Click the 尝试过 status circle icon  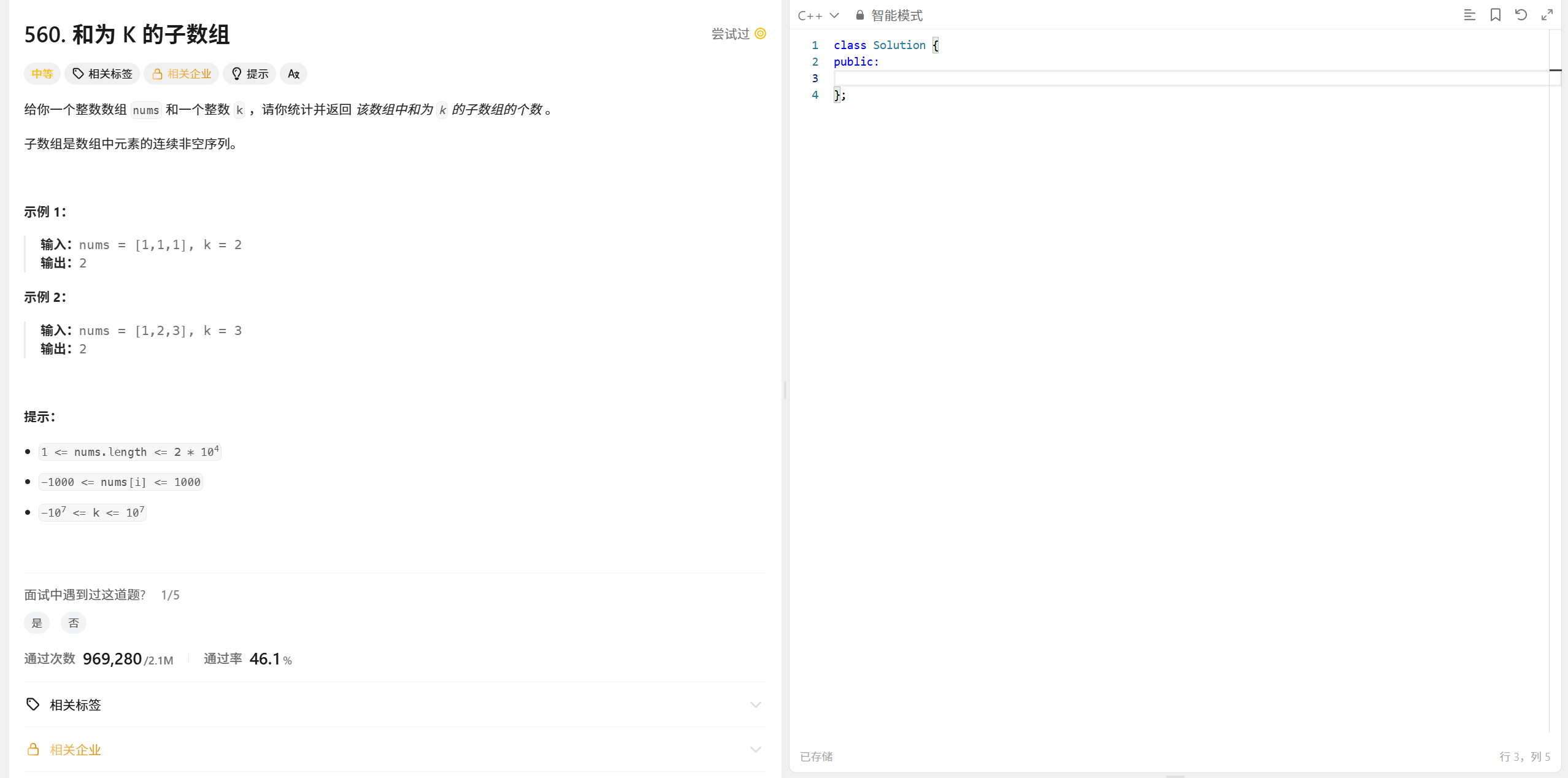point(760,34)
